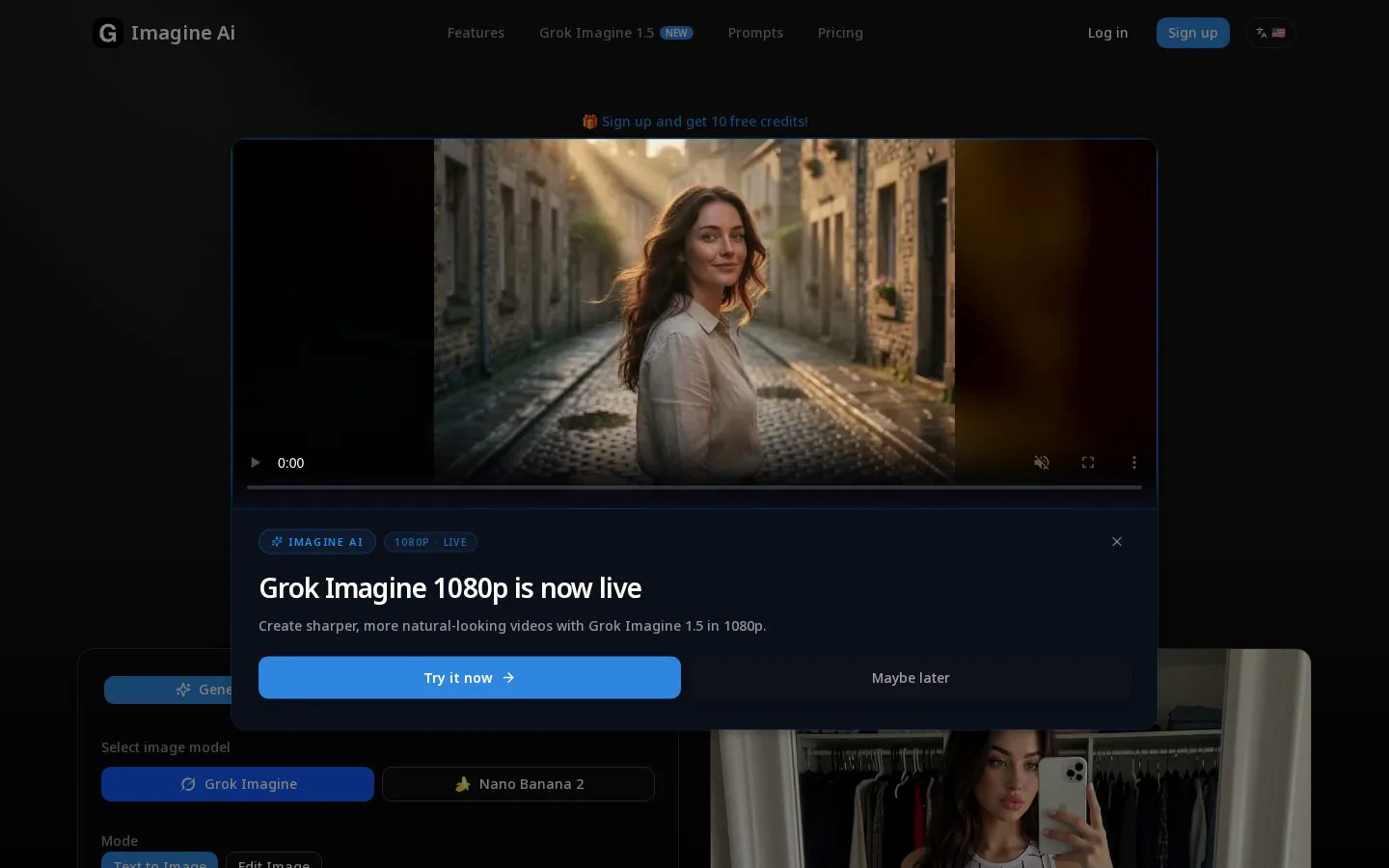
Task: Dismiss with the Maybe later button
Action: (911, 678)
